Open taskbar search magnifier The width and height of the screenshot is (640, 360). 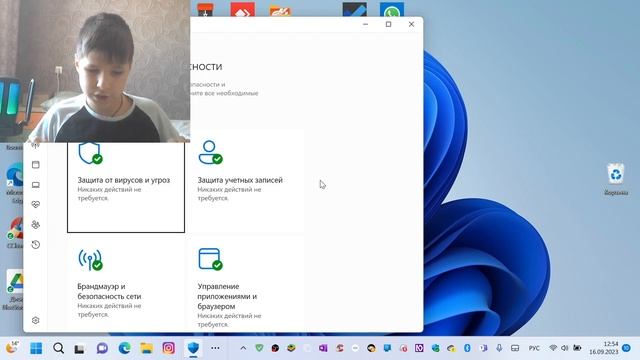[x=58, y=348]
